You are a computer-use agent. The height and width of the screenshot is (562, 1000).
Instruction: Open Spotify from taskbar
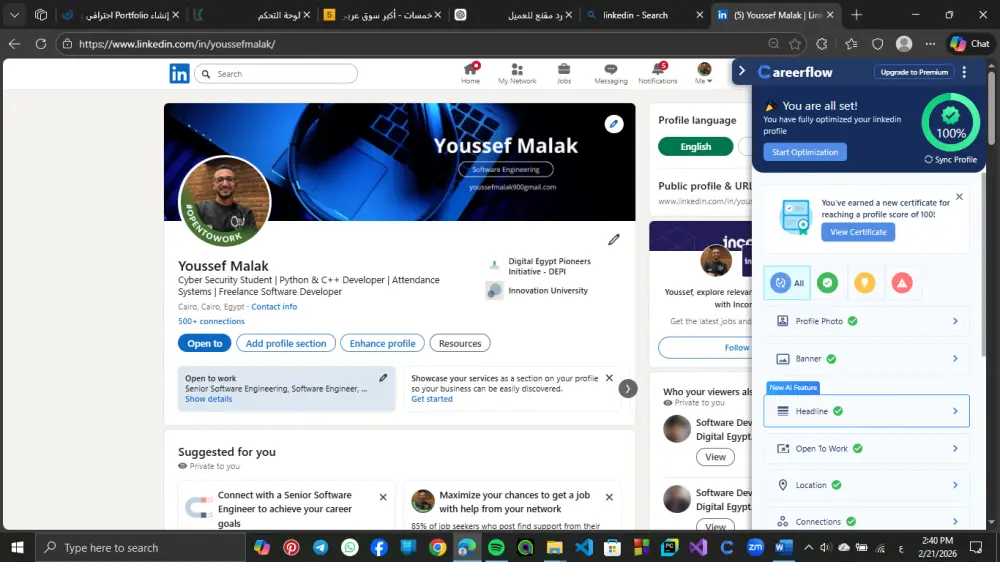pos(496,547)
